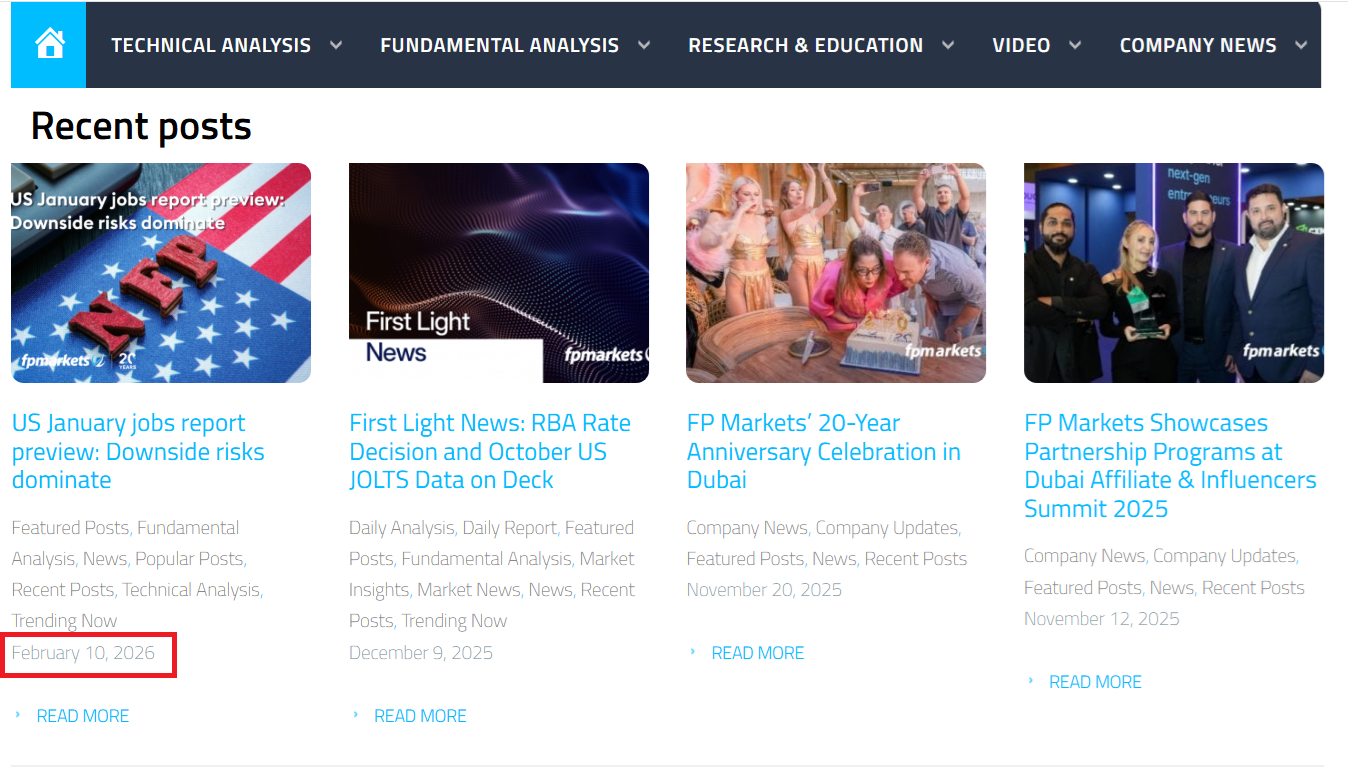
Task: Click 'Market News' tag on First Light post
Action: [468, 590]
